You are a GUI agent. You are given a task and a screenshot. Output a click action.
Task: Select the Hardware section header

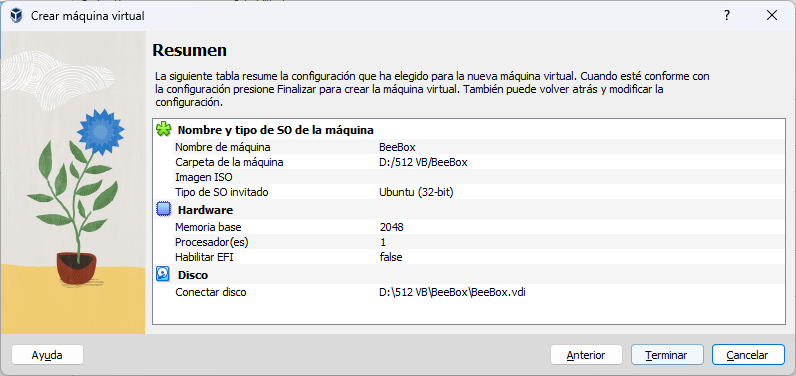pyautogui.click(x=205, y=210)
